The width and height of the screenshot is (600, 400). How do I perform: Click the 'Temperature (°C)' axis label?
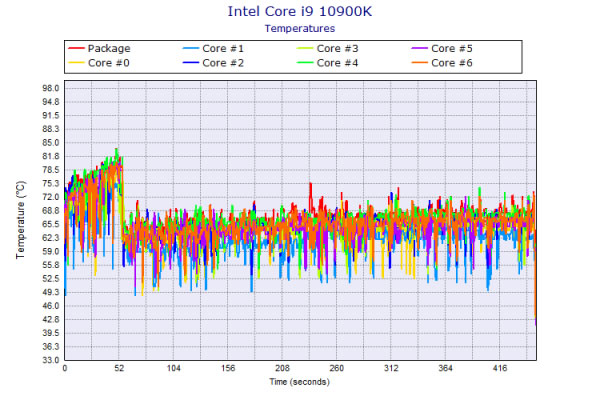point(20,220)
